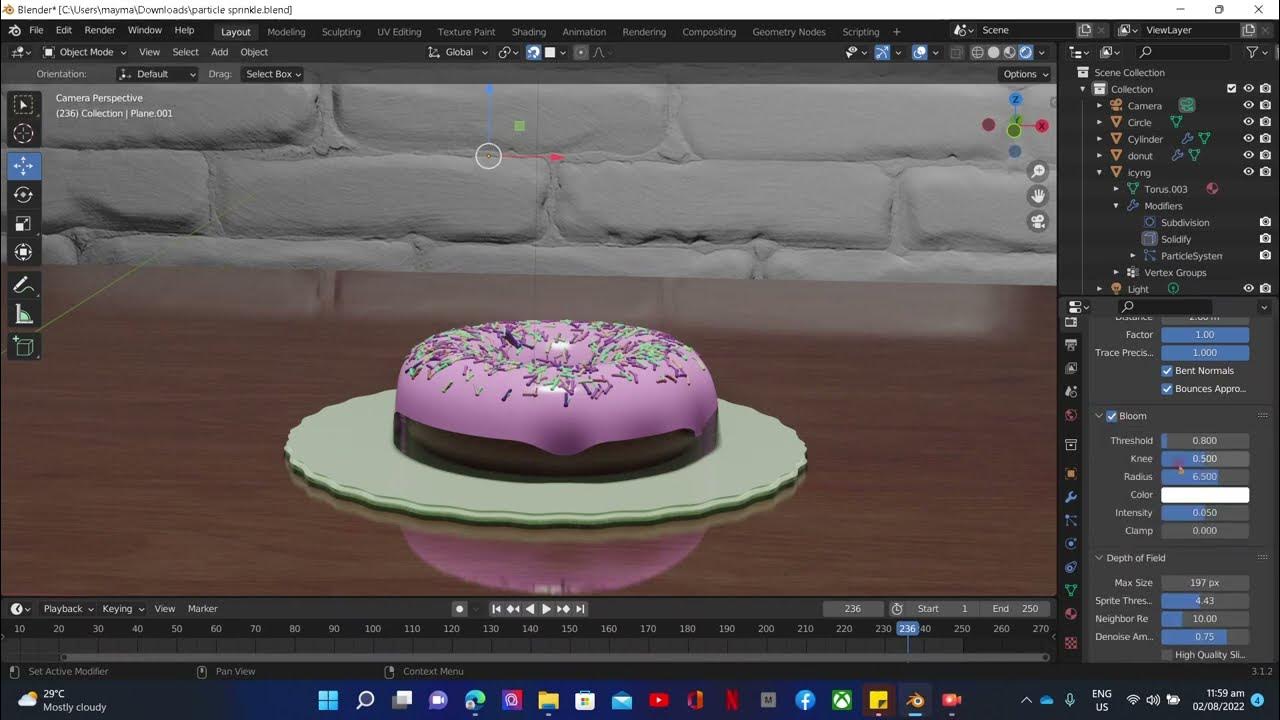This screenshot has width=1280, height=720.
Task: Open the Object Mode dropdown
Action: pyautogui.click(x=85, y=52)
